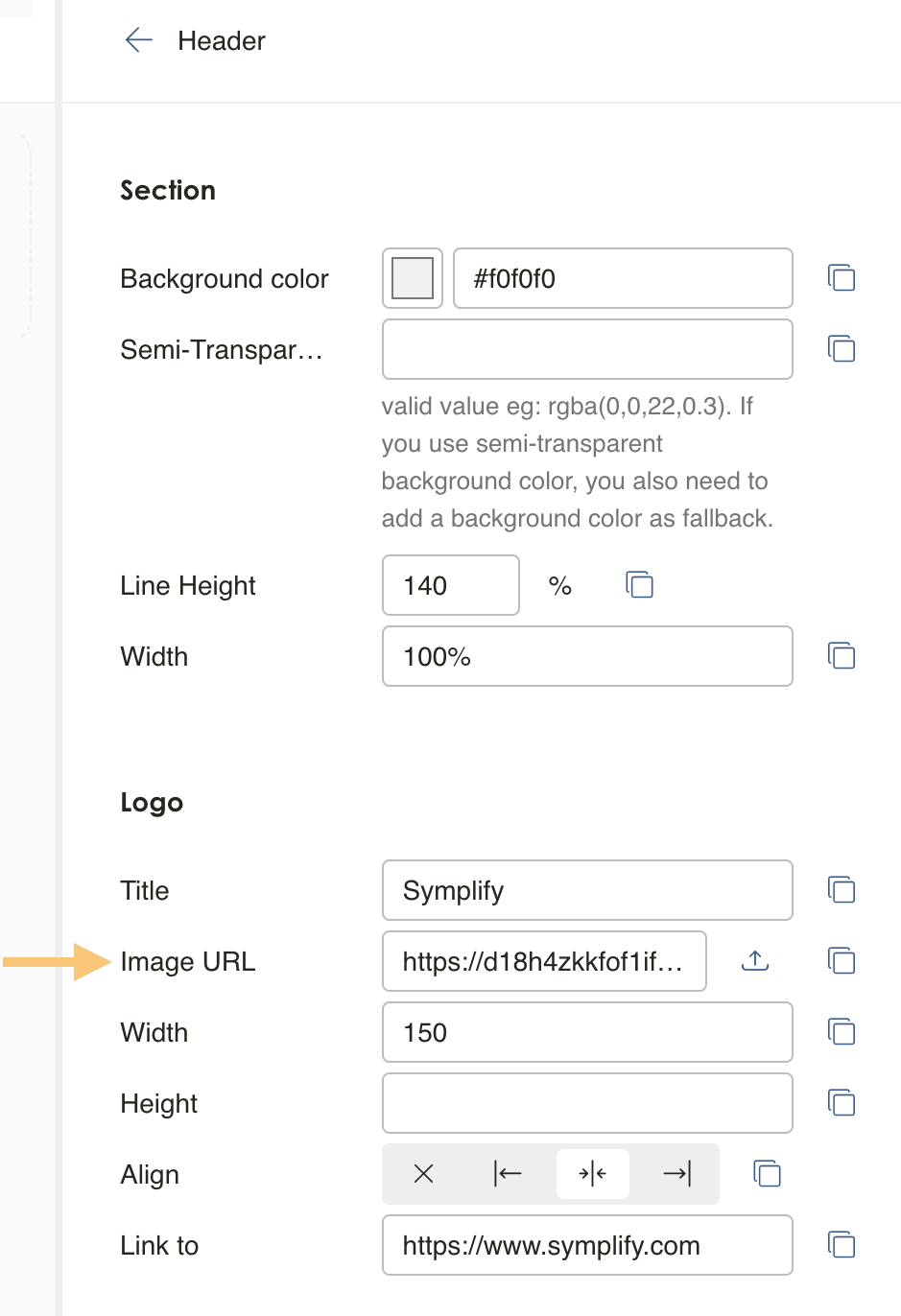Viewport: 901px width, 1316px height.
Task: Edit the Line Height value 140
Action: [x=450, y=585]
